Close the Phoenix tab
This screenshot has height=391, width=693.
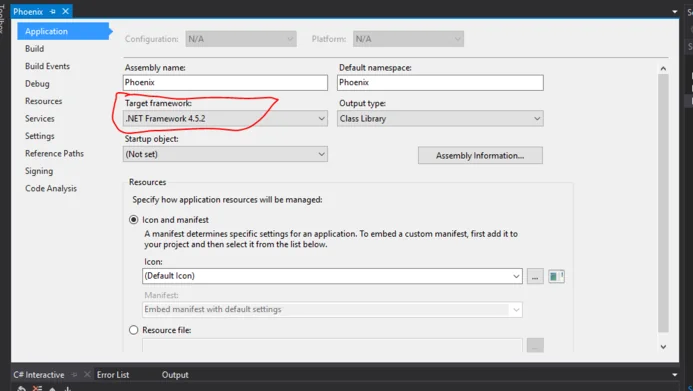click(x=65, y=11)
